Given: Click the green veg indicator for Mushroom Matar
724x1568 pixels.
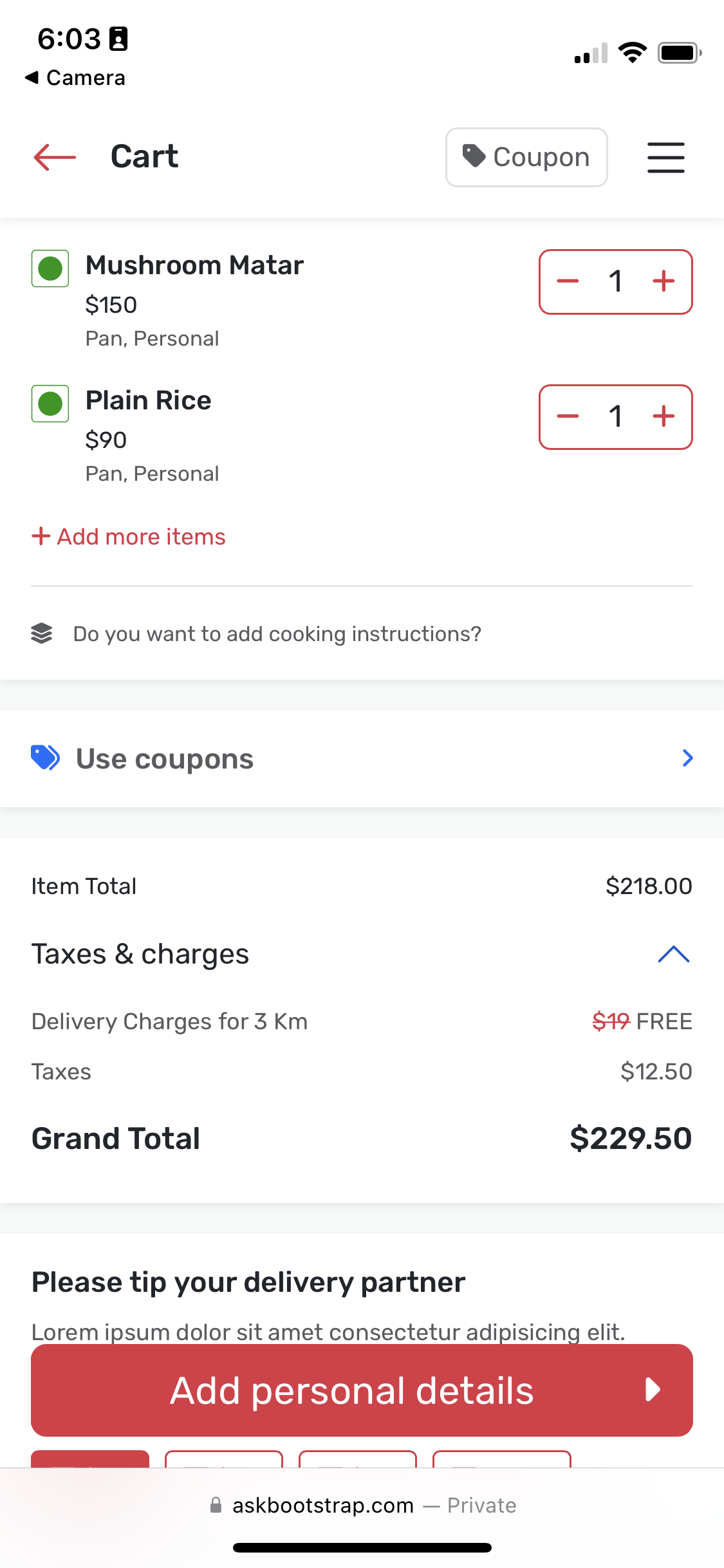Looking at the screenshot, I should (x=50, y=268).
